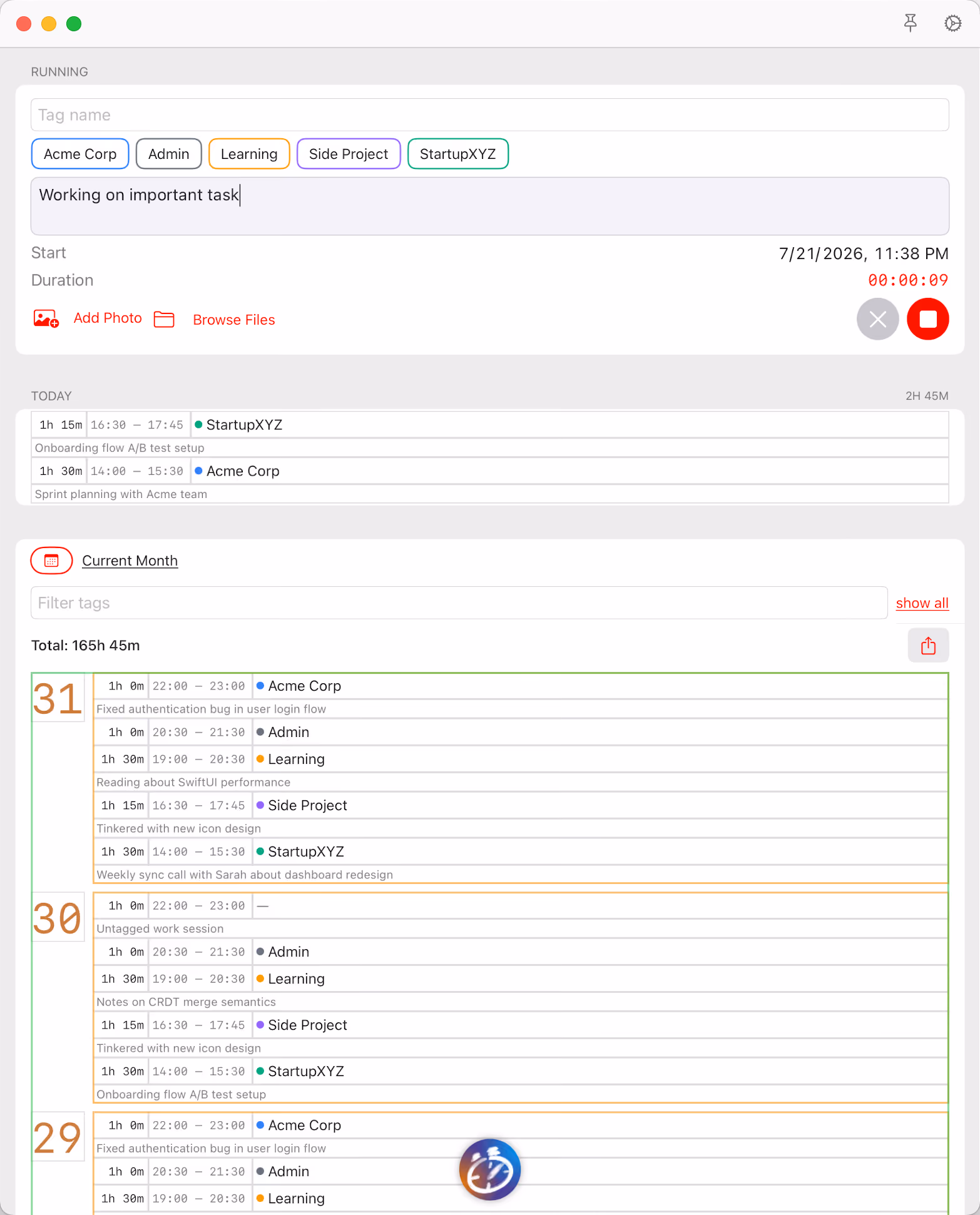Screen dimensions: 980x1215
Task: Edit the start time 7/21/2026, 11:38 PM
Action: [x=864, y=253]
